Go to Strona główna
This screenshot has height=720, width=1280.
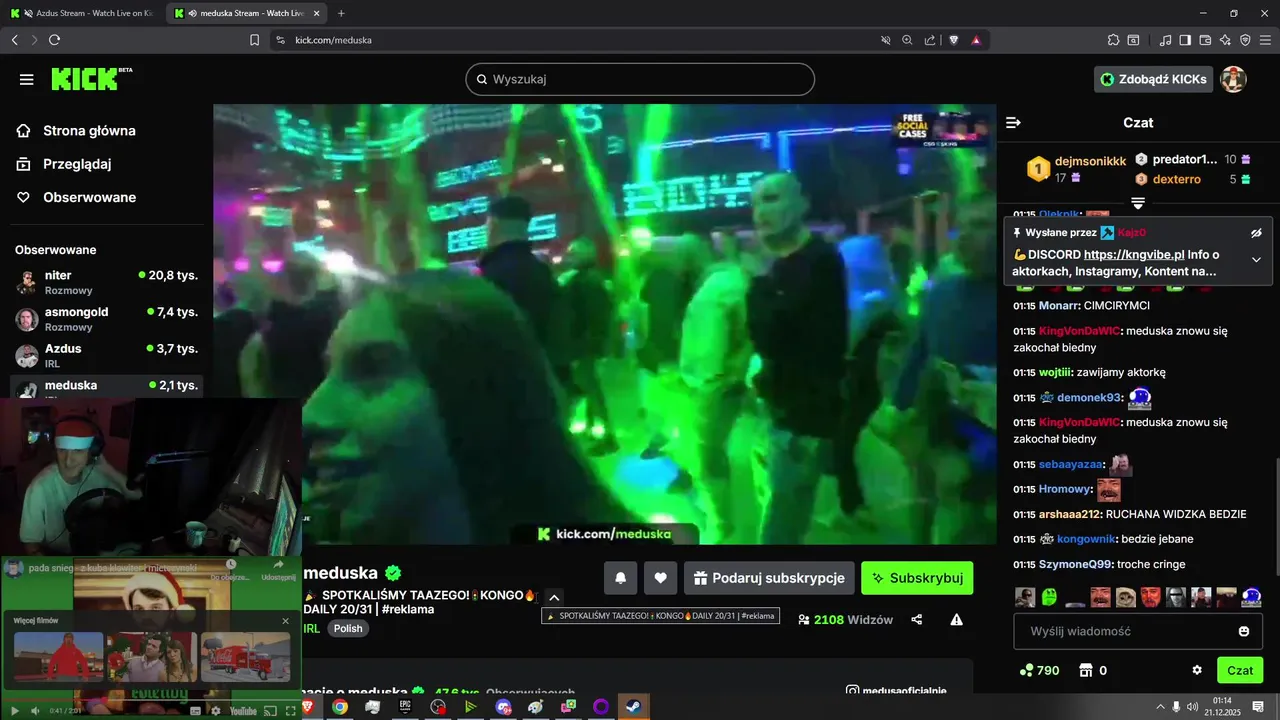[89, 131]
